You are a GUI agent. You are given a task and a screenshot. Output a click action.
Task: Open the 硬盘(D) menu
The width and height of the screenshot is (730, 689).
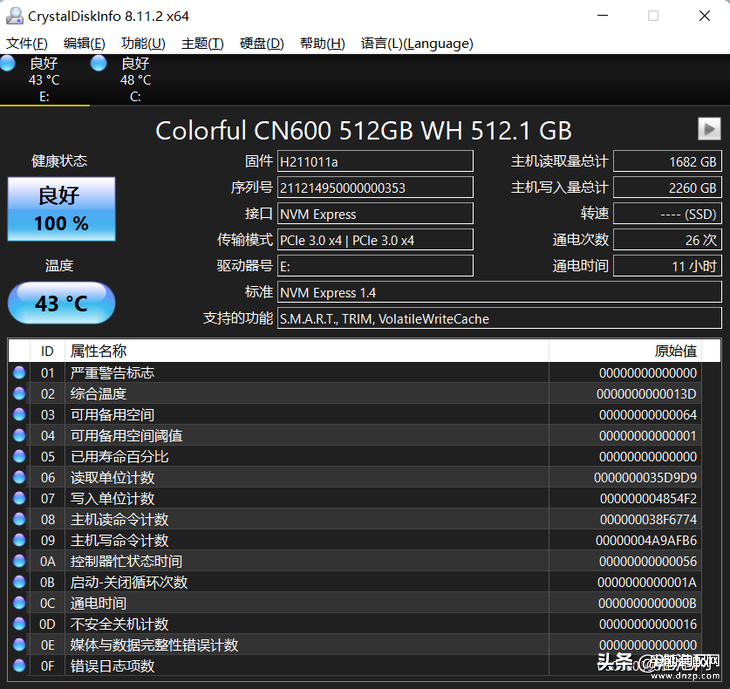pos(262,43)
